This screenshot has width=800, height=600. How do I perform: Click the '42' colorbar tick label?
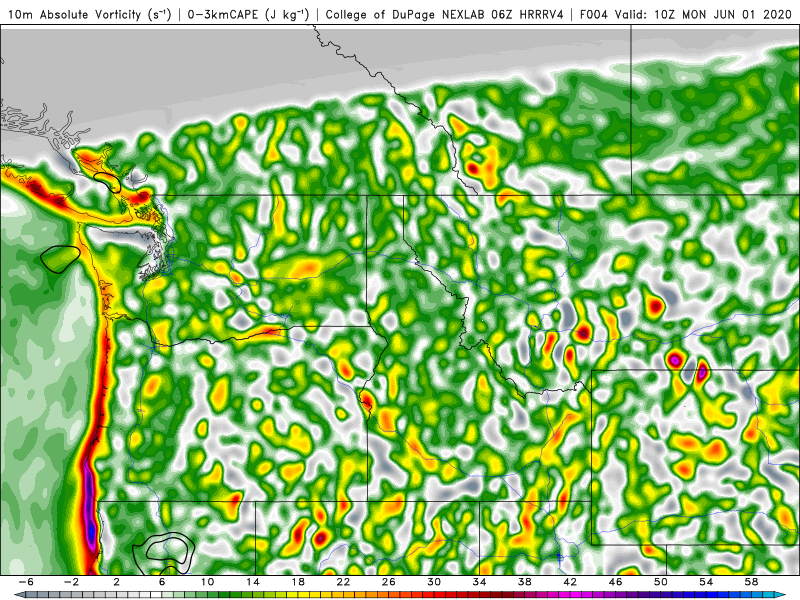[x=570, y=582]
